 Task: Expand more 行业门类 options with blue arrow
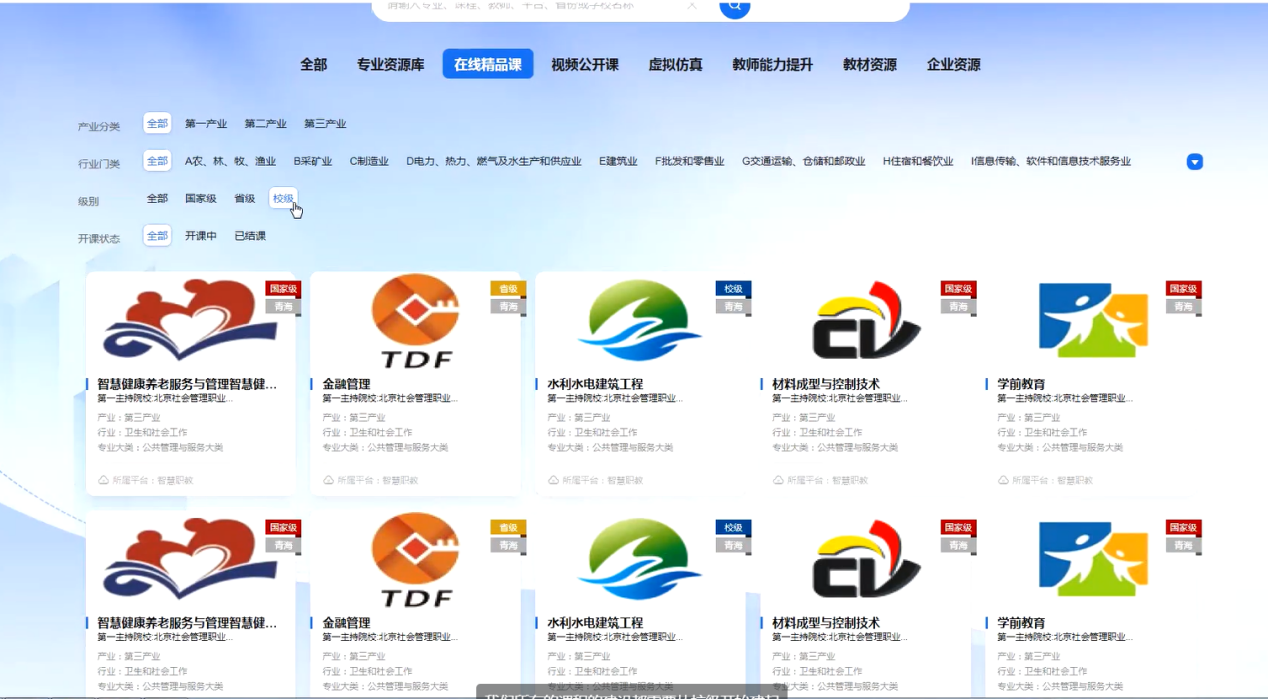pyautogui.click(x=1195, y=162)
